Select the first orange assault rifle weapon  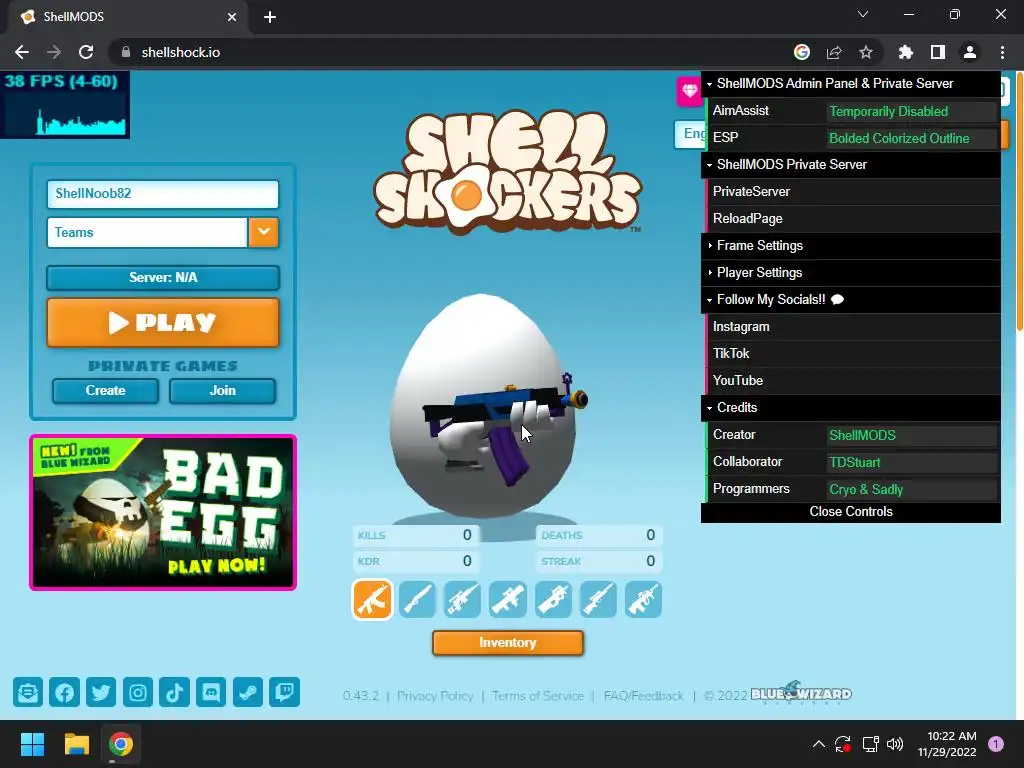[372, 600]
